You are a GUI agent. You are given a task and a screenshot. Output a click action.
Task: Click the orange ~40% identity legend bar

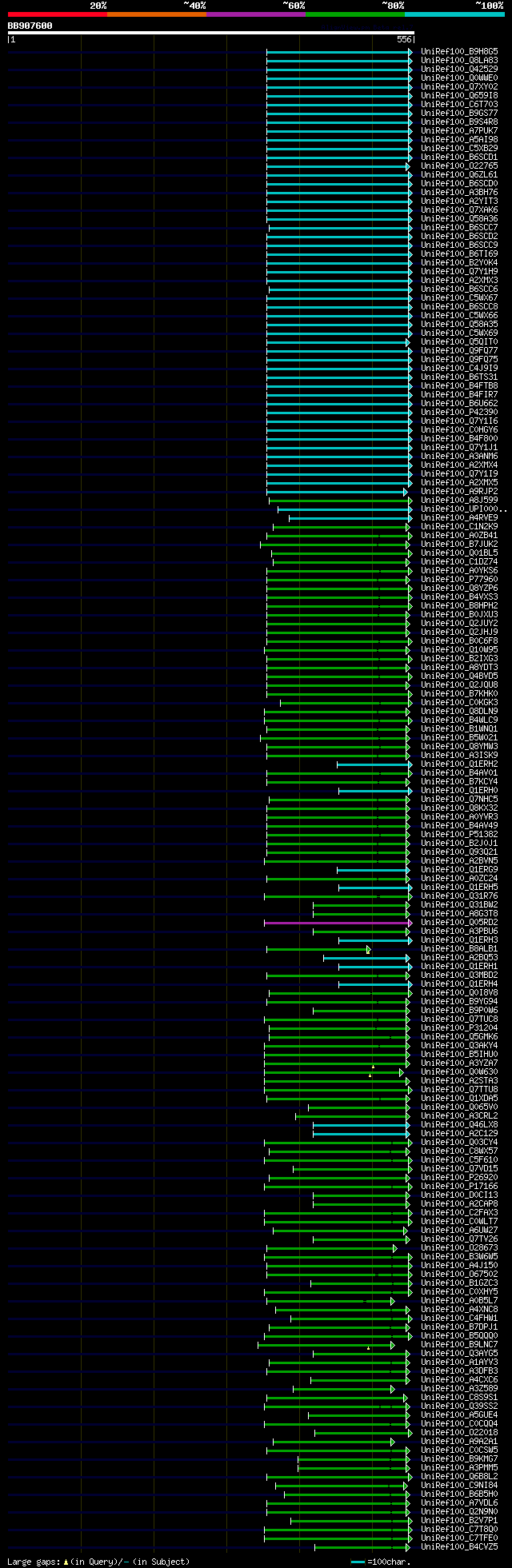pyautogui.click(x=156, y=14)
